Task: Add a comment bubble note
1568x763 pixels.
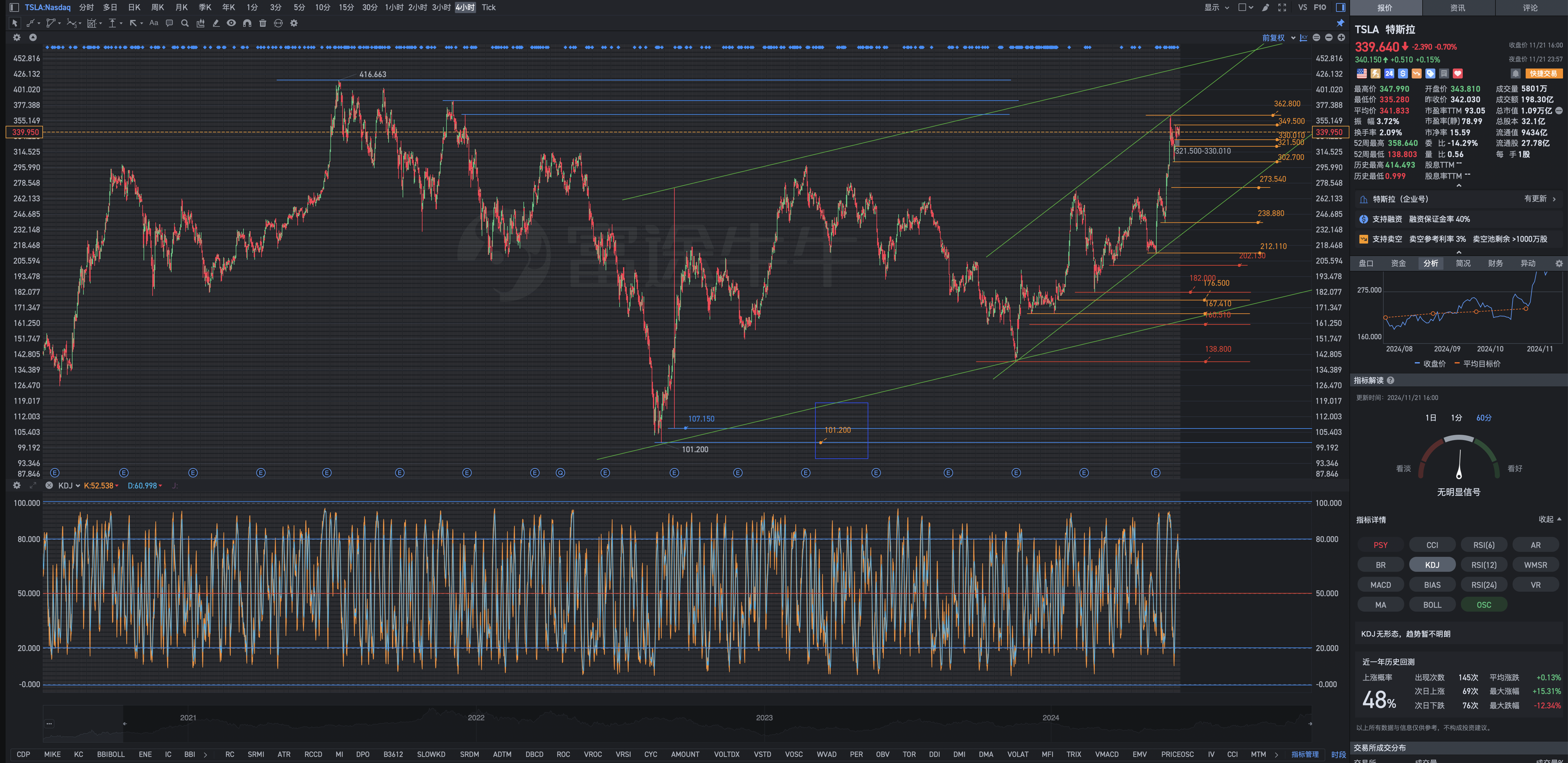Action: click(169, 23)
